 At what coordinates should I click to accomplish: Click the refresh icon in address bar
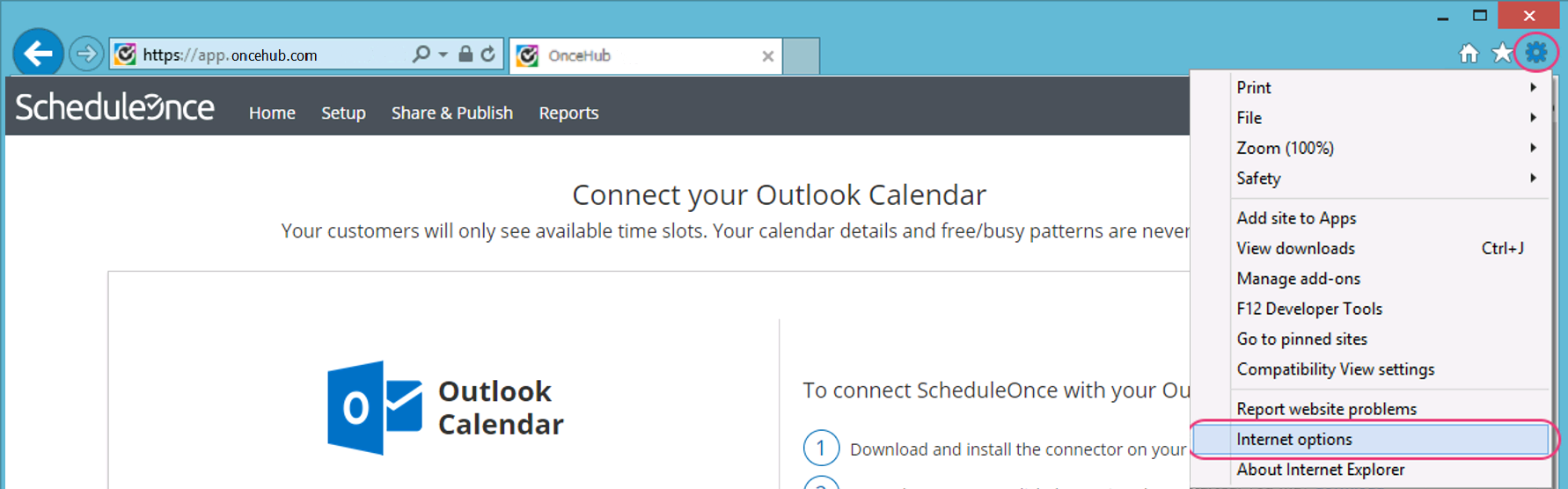coord(488,55)
